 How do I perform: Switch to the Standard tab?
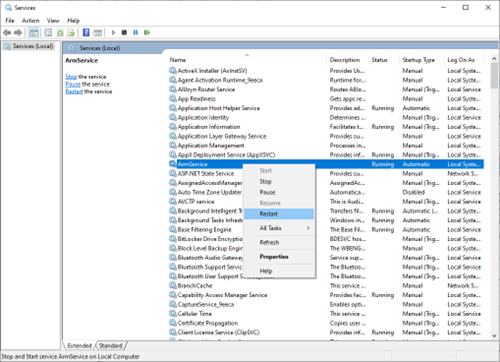point(111,346)
